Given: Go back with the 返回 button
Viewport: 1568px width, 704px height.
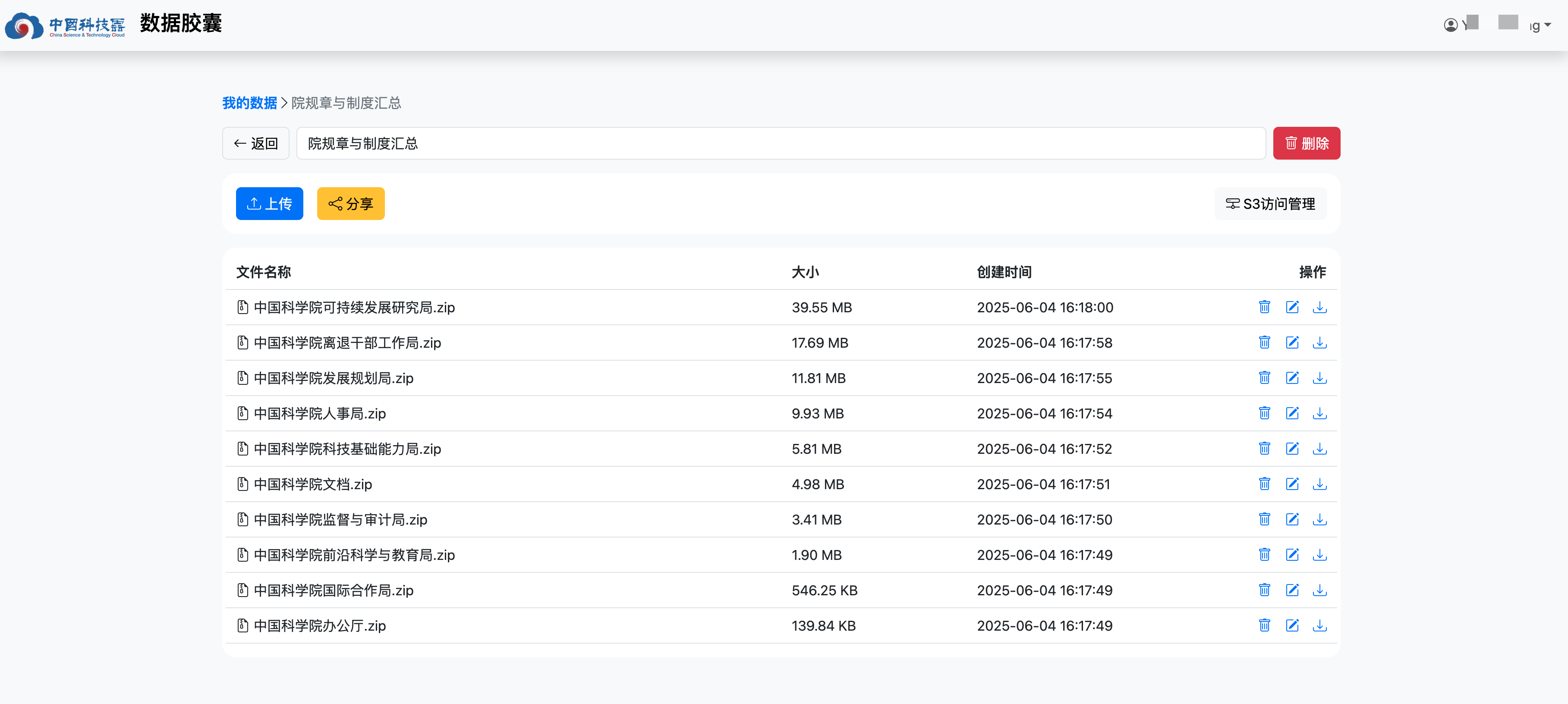Looking at the screenshot, I should pyautogui.click(x=255, y=144).
